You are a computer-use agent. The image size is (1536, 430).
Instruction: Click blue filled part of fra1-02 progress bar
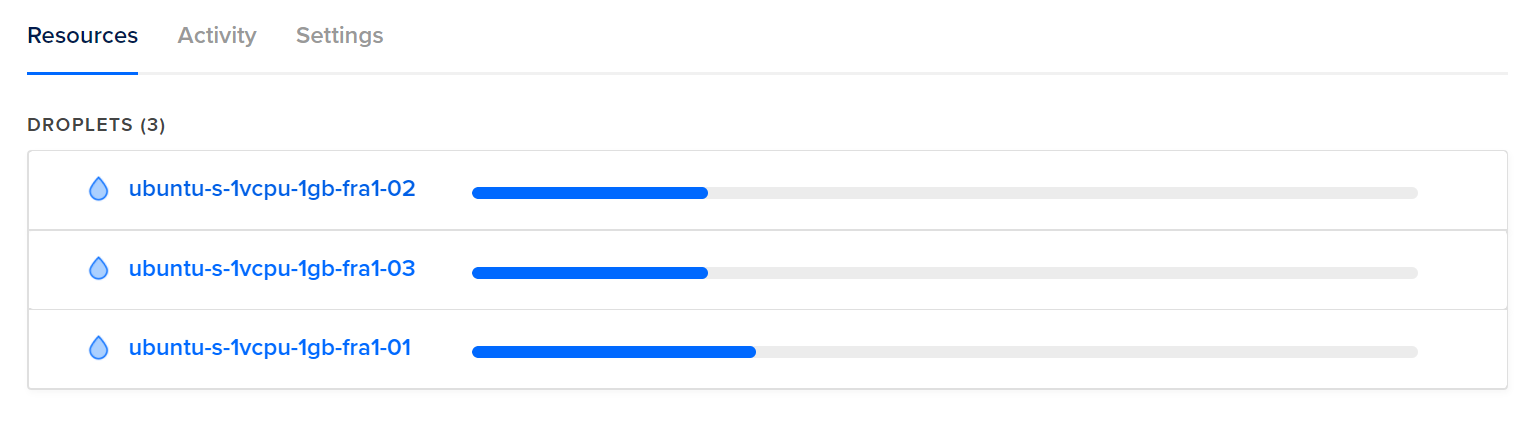click(x=590, y=193)
